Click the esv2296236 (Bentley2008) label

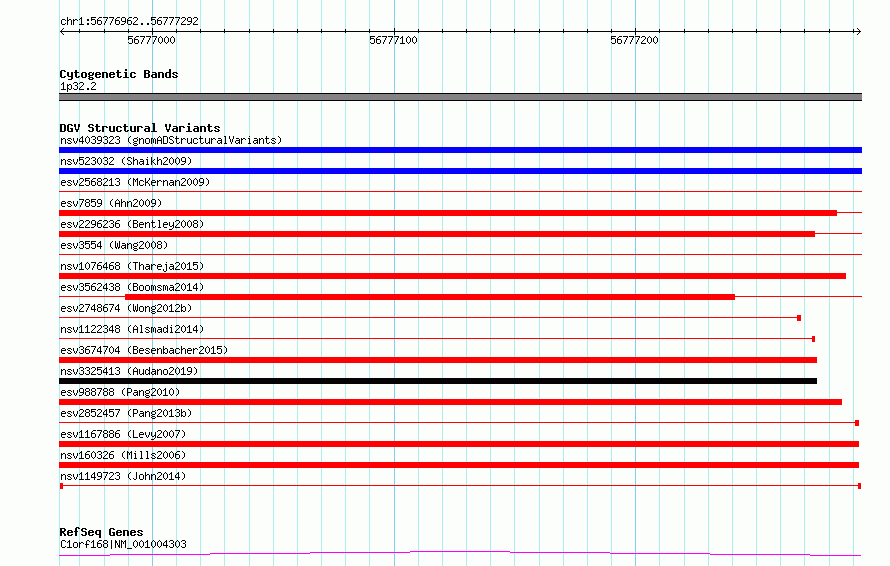point(132,224)
